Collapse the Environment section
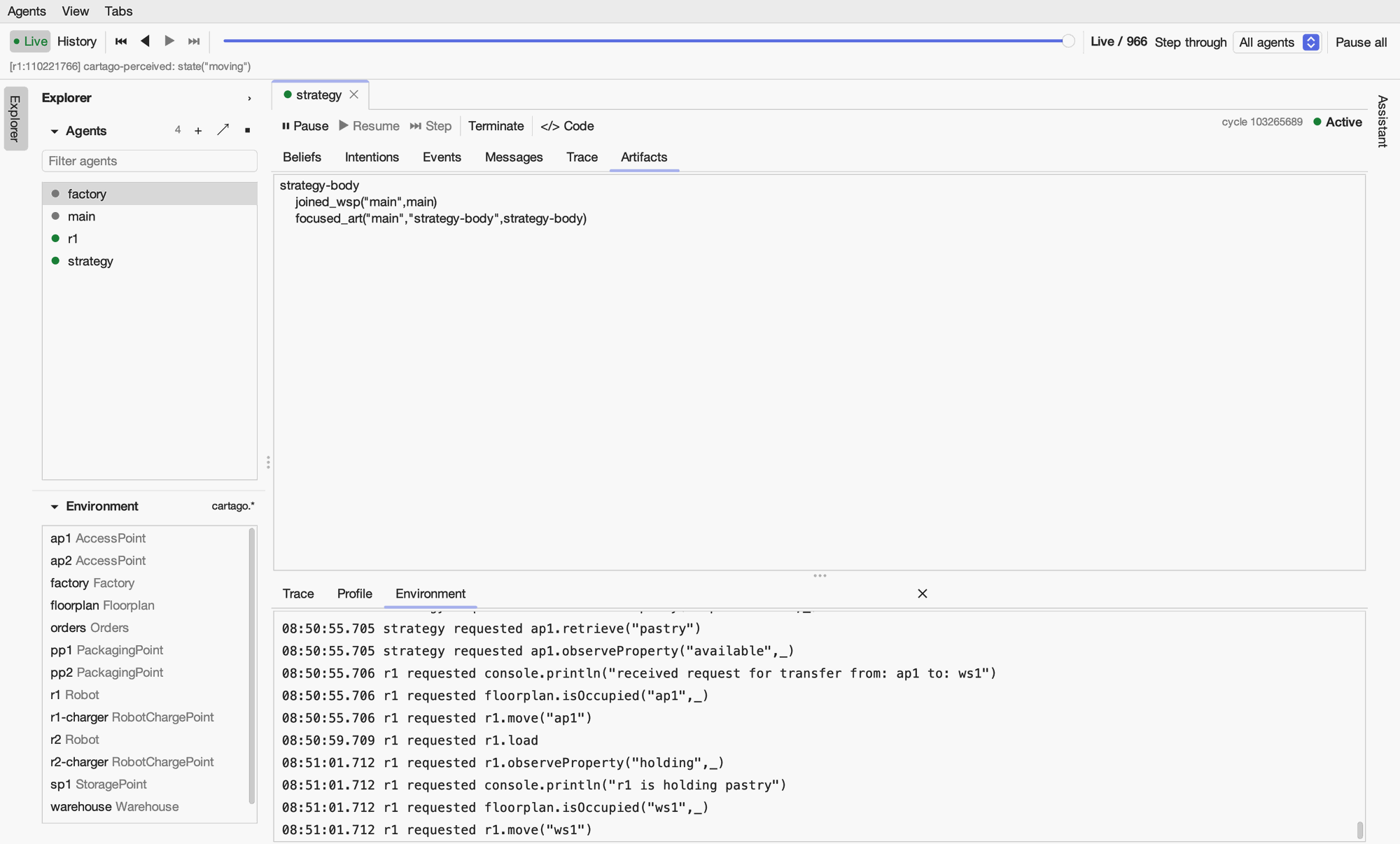 point(55,507)
